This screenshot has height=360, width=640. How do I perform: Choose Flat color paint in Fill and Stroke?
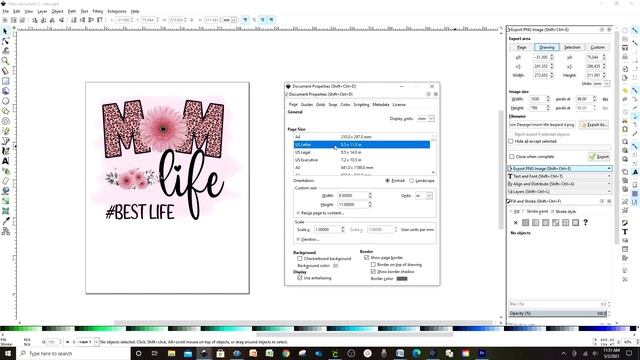click(x=525, y=223)
